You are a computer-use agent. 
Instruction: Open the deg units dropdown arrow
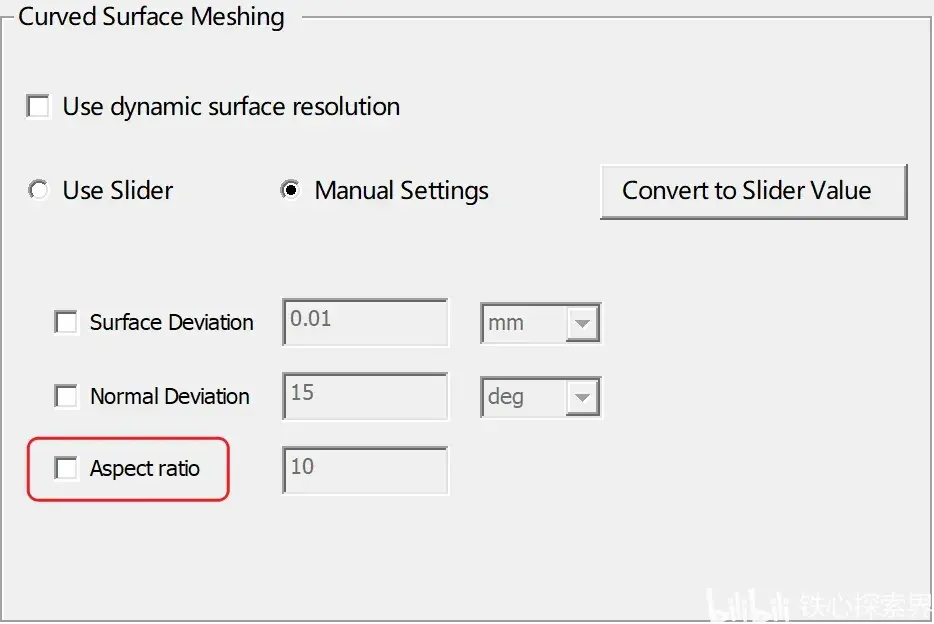point(582,397)
